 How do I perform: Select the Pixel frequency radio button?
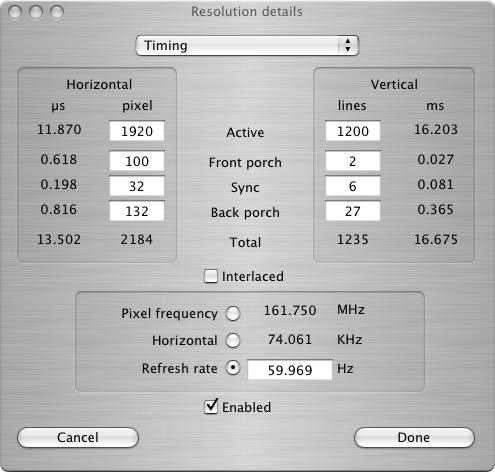[x=233, y=313]
